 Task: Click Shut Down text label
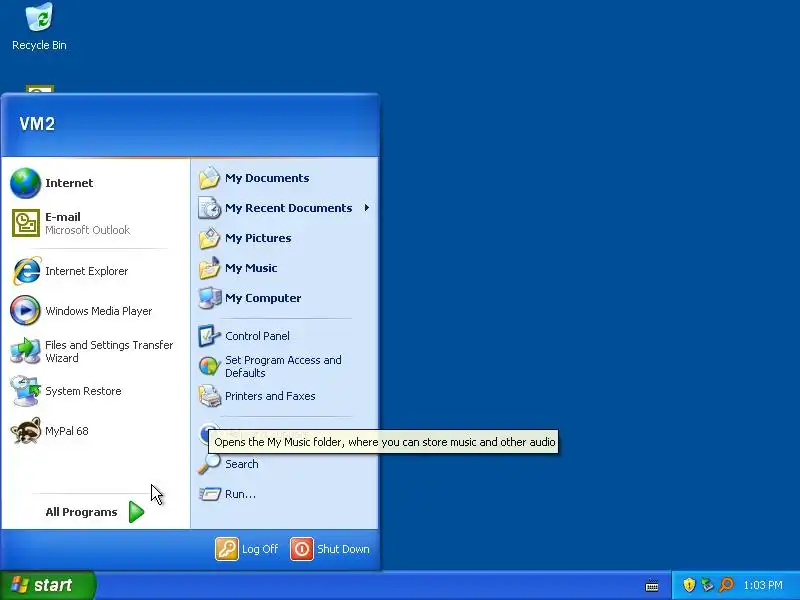tap(343, 549)
